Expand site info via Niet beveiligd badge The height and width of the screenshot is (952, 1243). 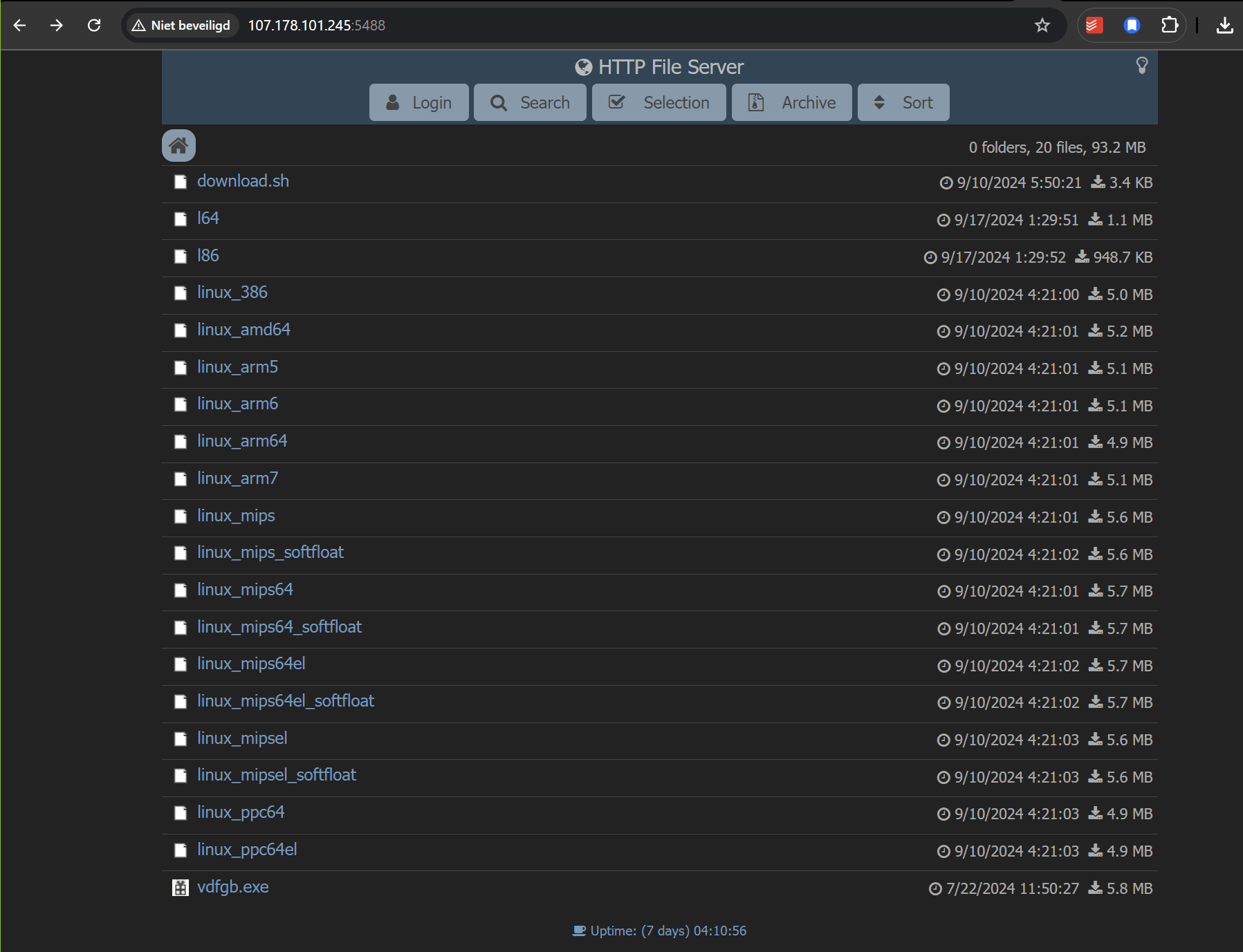(x=181, y=24)
